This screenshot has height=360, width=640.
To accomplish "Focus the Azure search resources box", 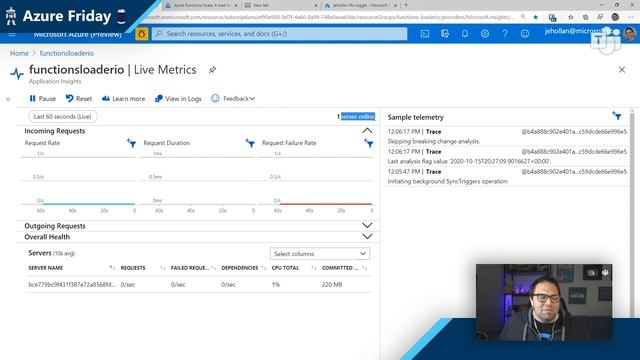I will [280, 34].
